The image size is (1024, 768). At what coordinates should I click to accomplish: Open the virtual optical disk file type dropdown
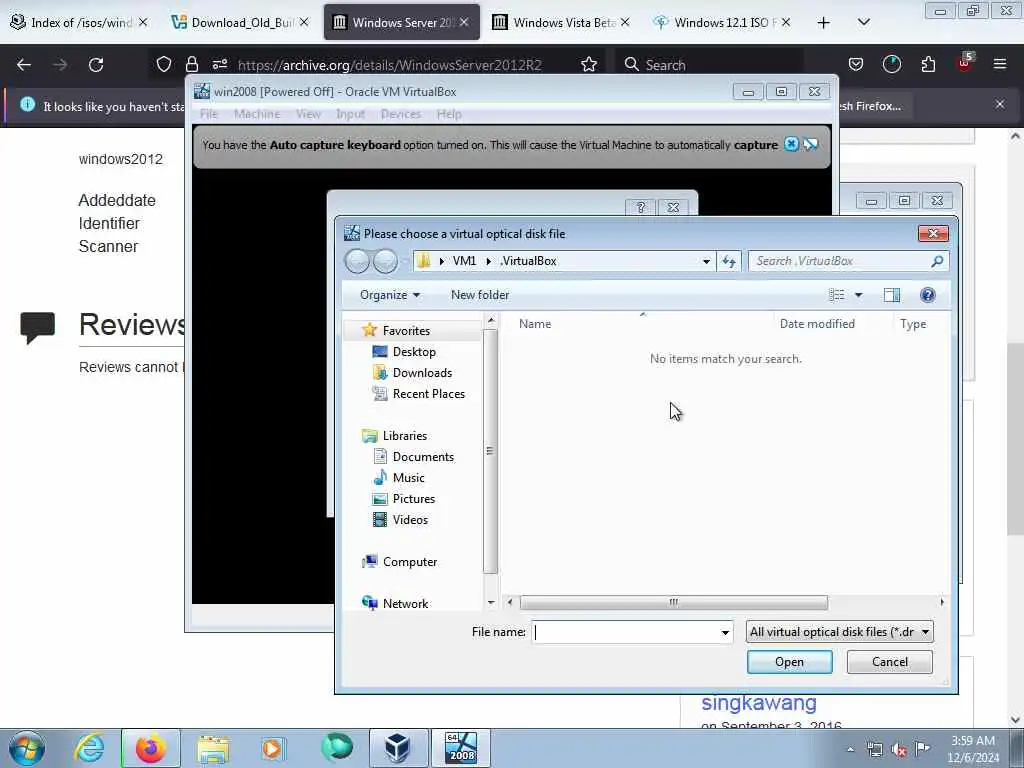pos(839,632)
